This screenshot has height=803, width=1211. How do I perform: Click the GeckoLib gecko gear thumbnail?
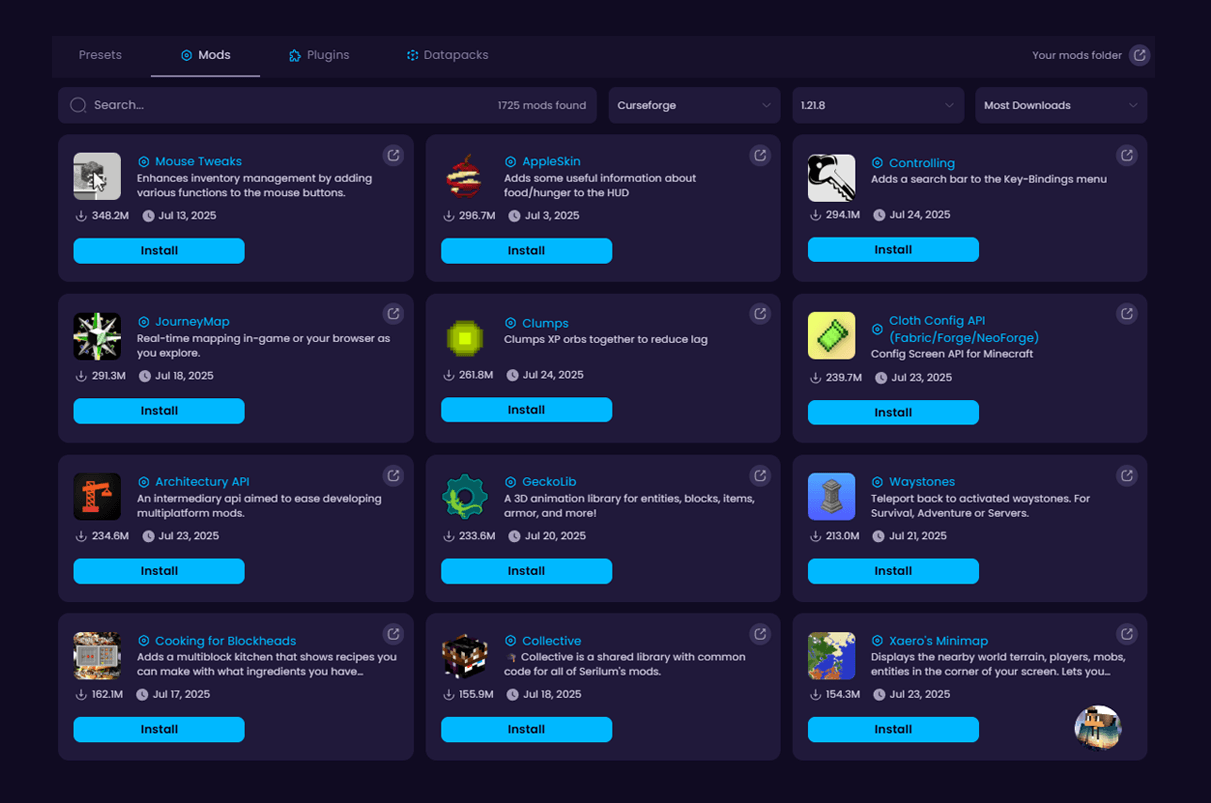465,497
